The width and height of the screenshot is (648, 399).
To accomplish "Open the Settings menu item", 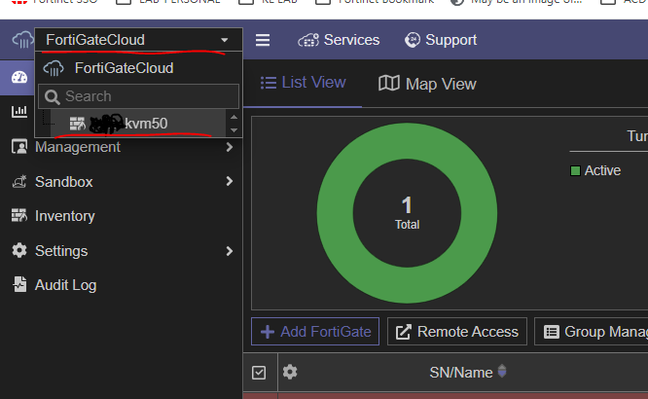I will [61, 251].
